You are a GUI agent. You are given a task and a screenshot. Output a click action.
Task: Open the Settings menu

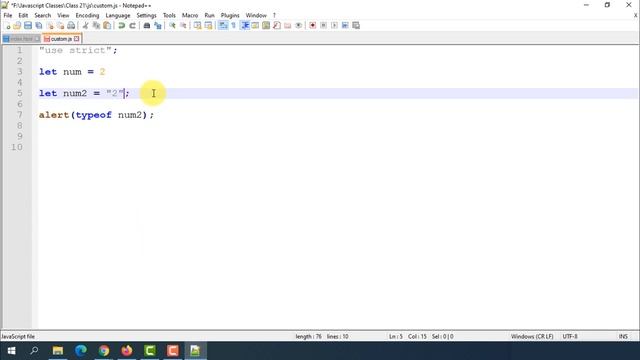pyautogui.click(x=146, y=16)
